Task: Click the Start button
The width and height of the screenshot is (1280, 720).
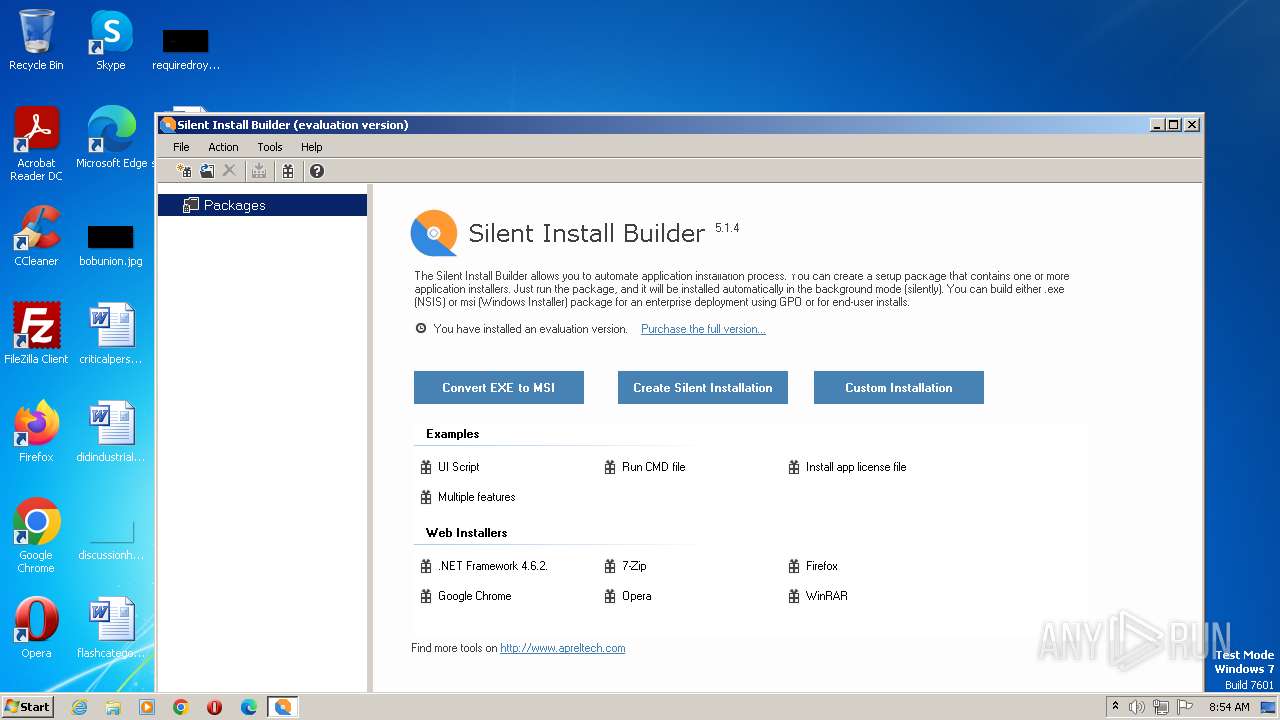Action: (27, 707)
